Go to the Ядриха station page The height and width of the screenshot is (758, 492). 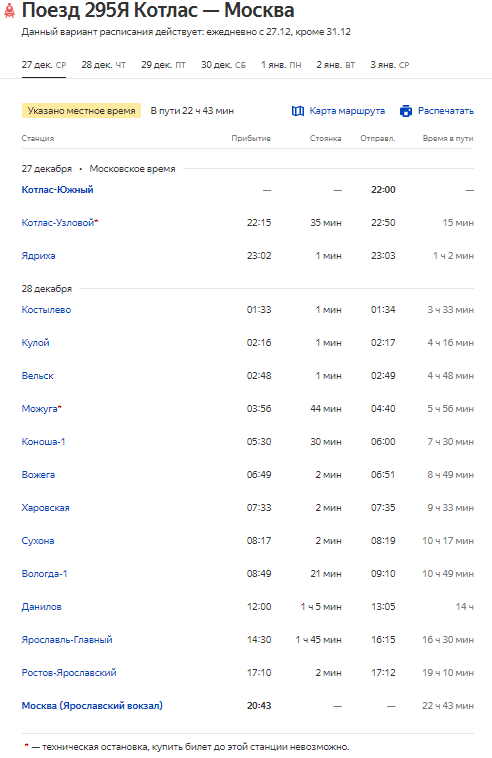pos(38,256)
